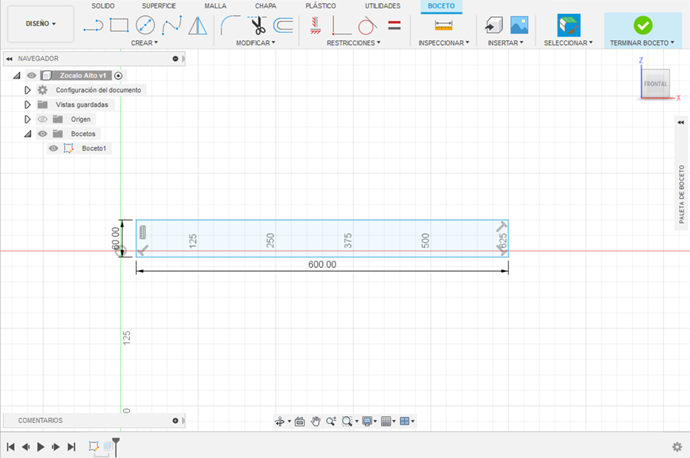Jump to timeline end

coord(71,447)
